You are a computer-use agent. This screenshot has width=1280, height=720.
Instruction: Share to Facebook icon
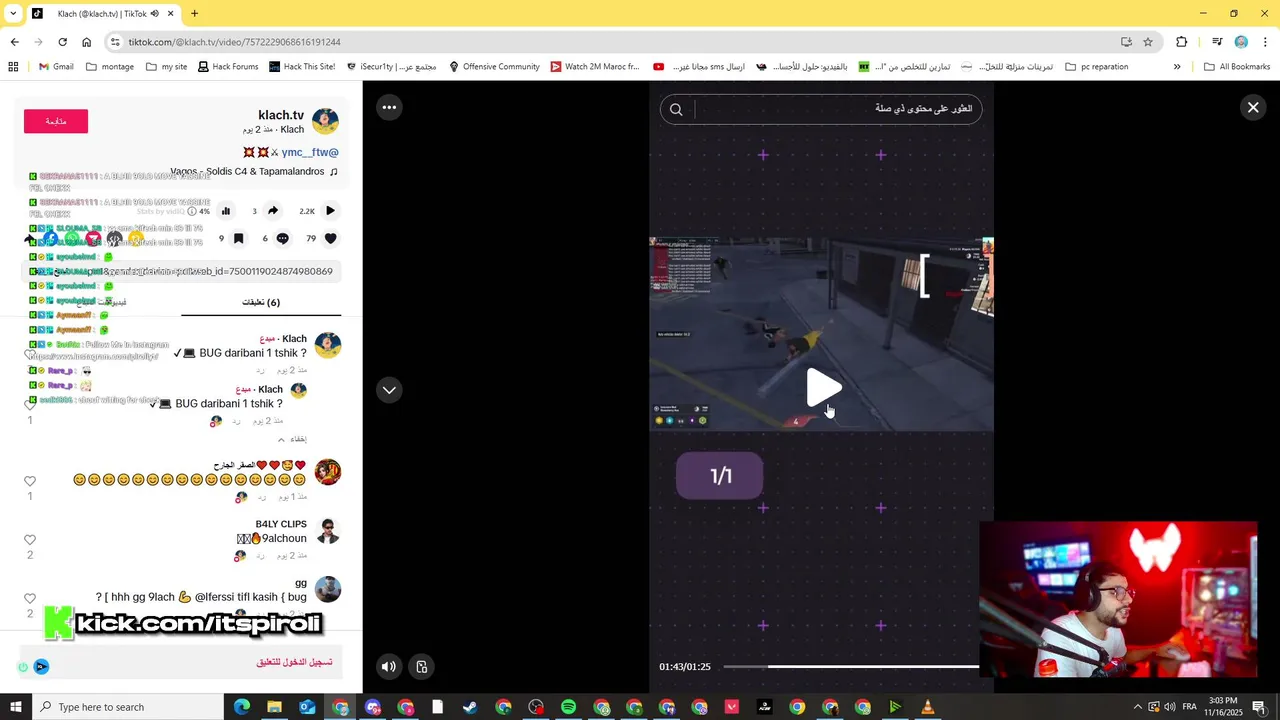coord(50,239)
